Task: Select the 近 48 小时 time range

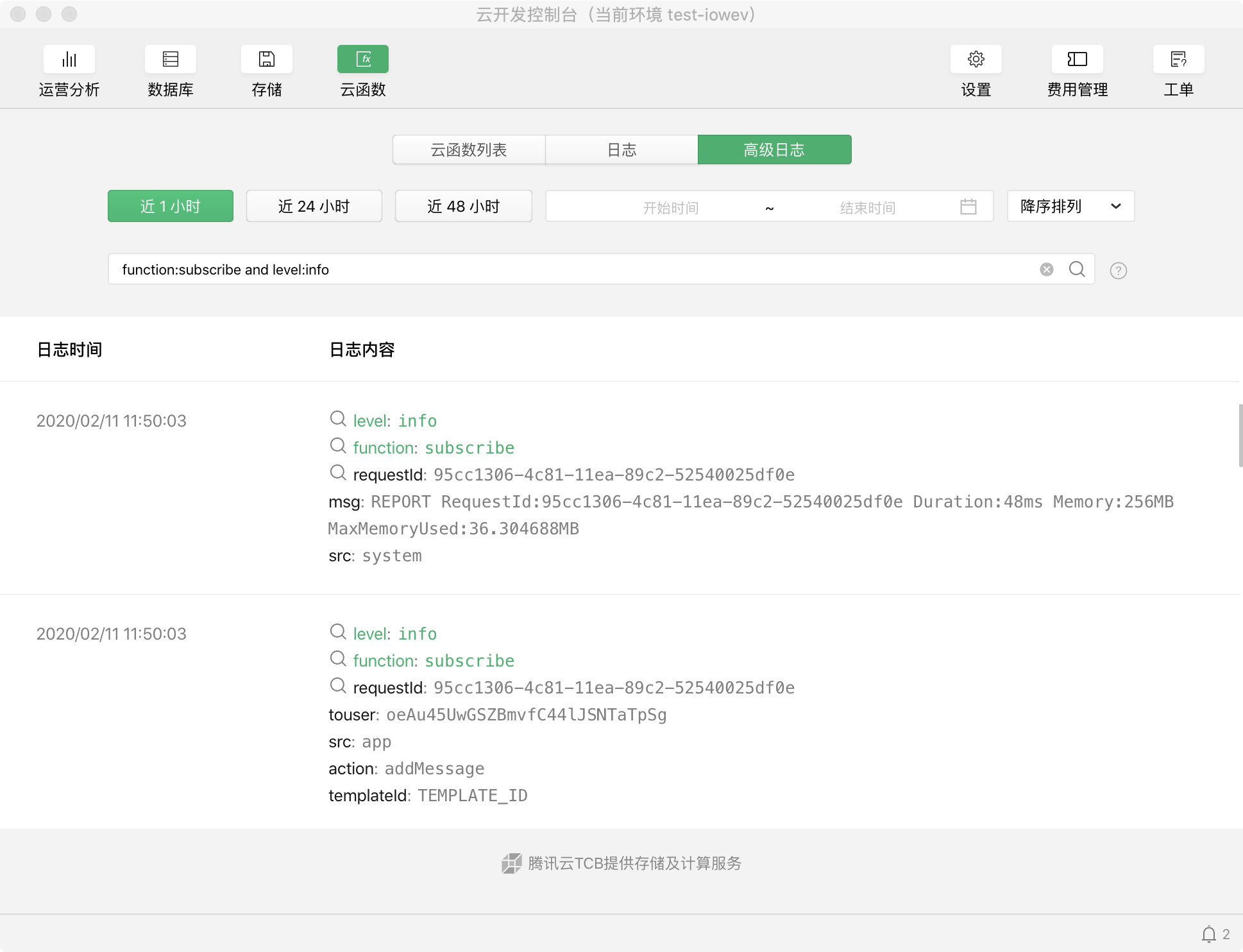Action: coord(463,206)
